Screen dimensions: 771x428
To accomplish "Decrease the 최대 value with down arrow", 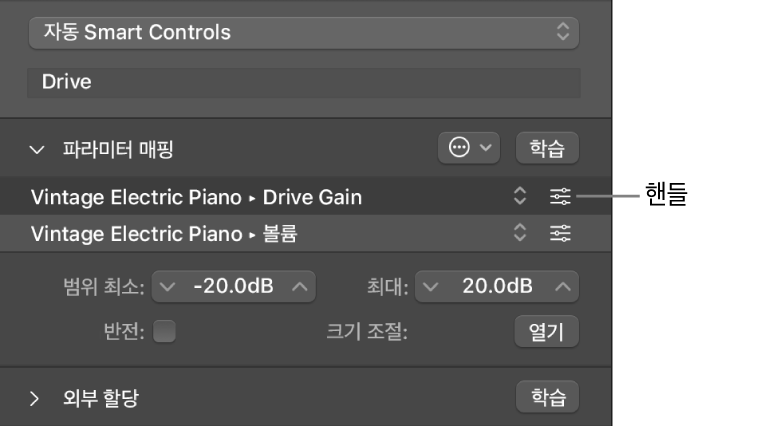I will click(x=431, y=288).
